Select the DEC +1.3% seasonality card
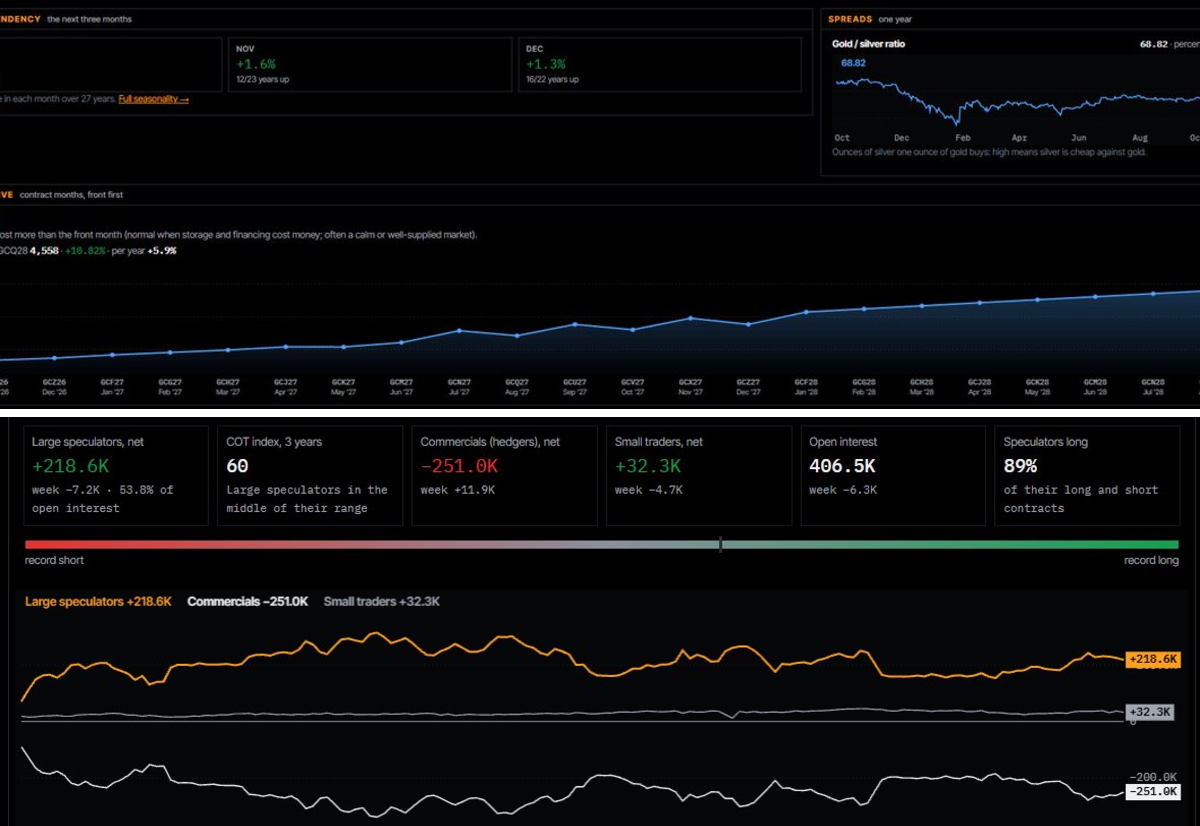This screenshot has width=1200, height=826. coord(660,65)
